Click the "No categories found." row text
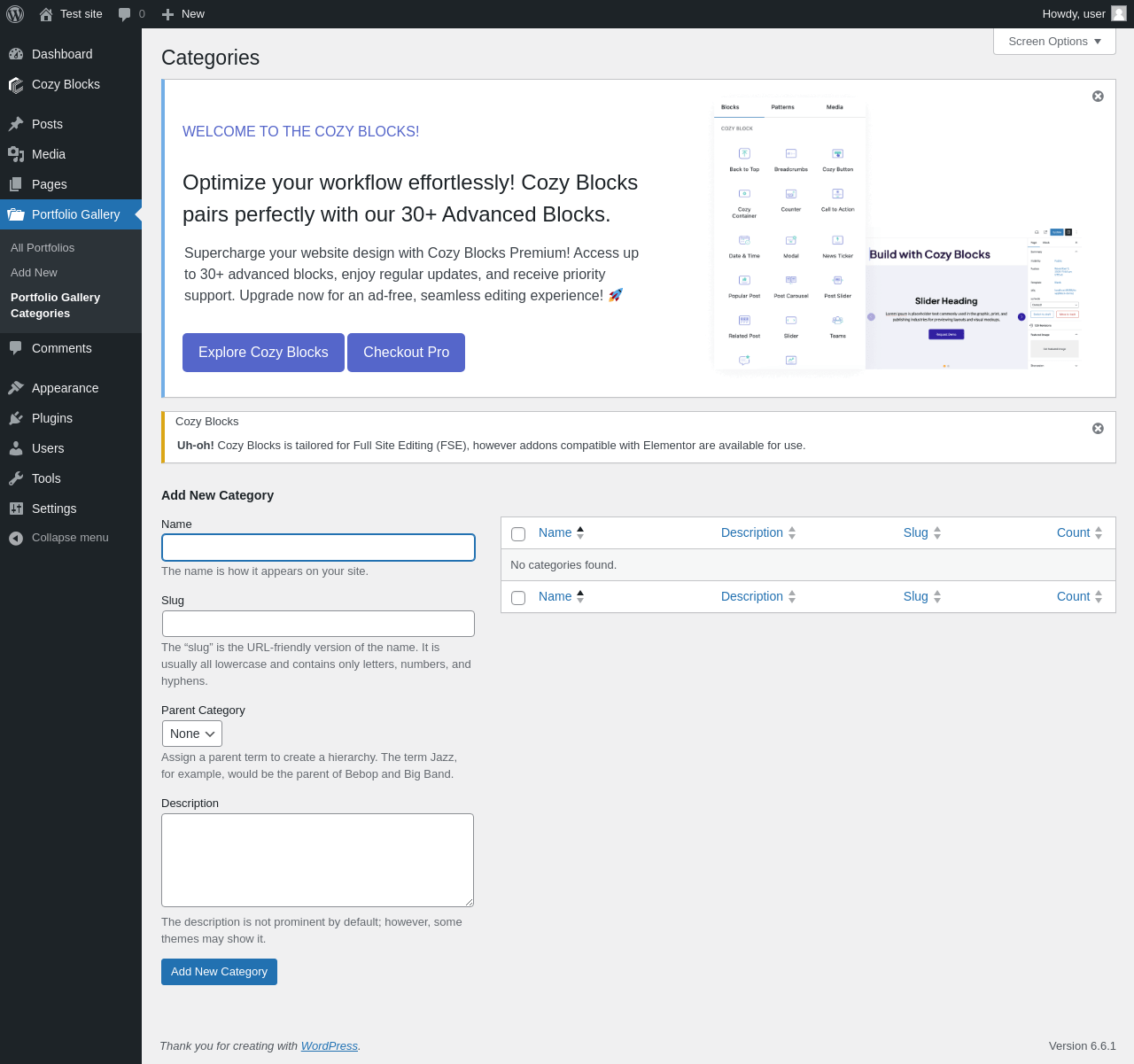Screen dimensions: 1134x1064 click(x=563, y=565)
